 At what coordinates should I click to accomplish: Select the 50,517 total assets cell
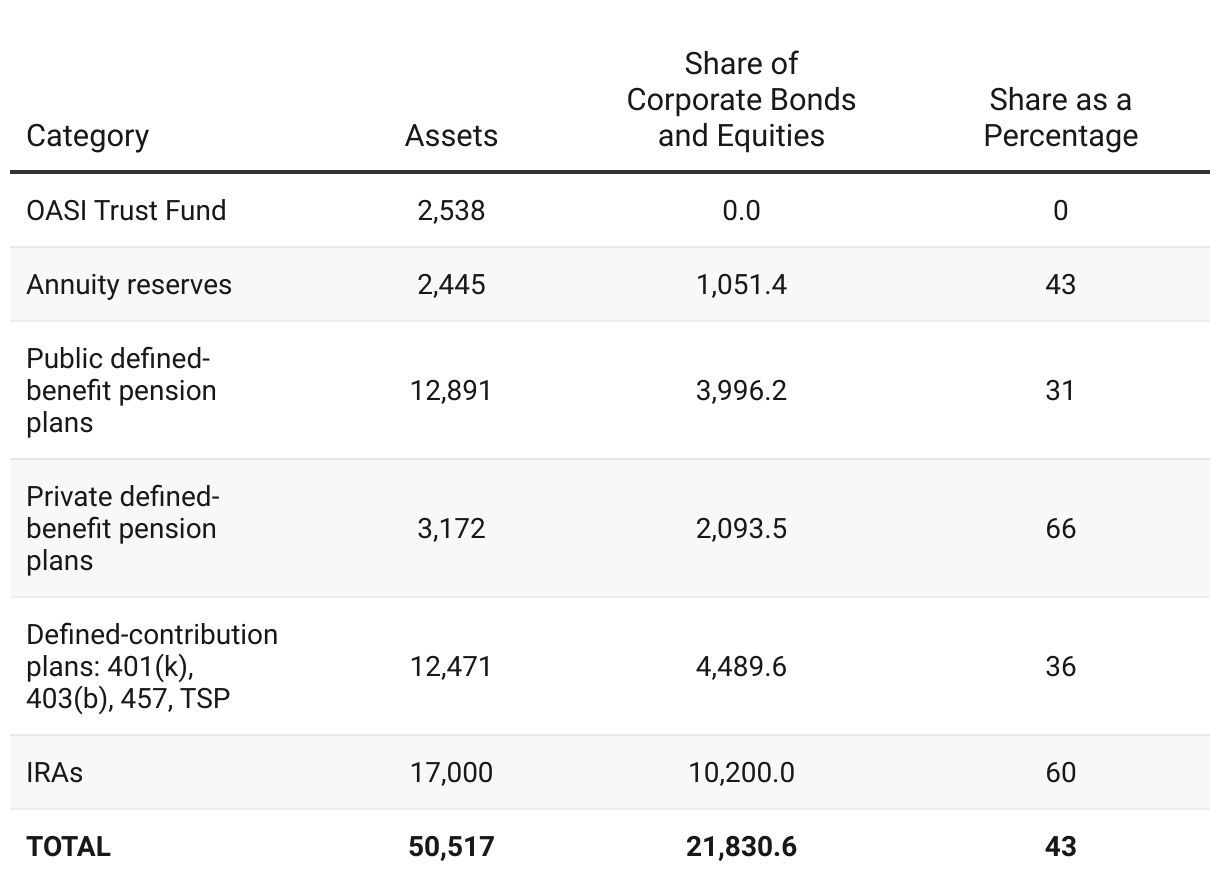pos(451,846)
